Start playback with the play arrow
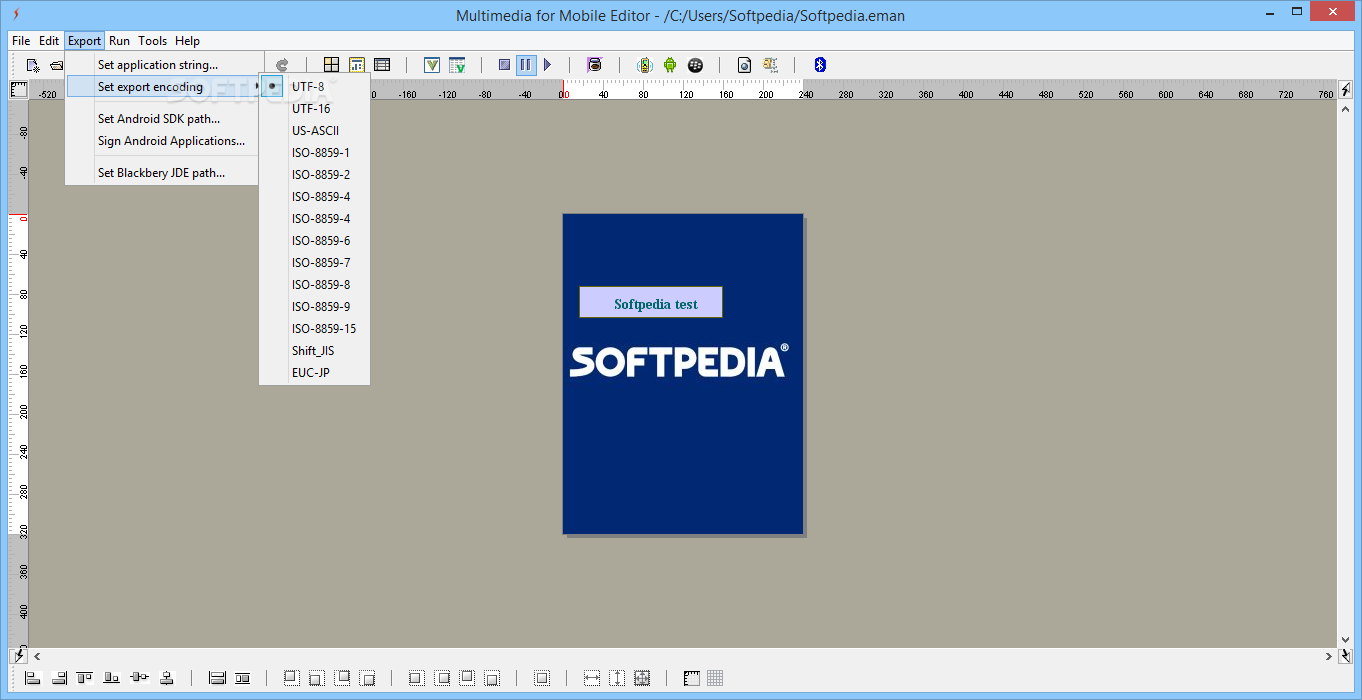Screen dimensions: 1362x700 coord(547,65)
